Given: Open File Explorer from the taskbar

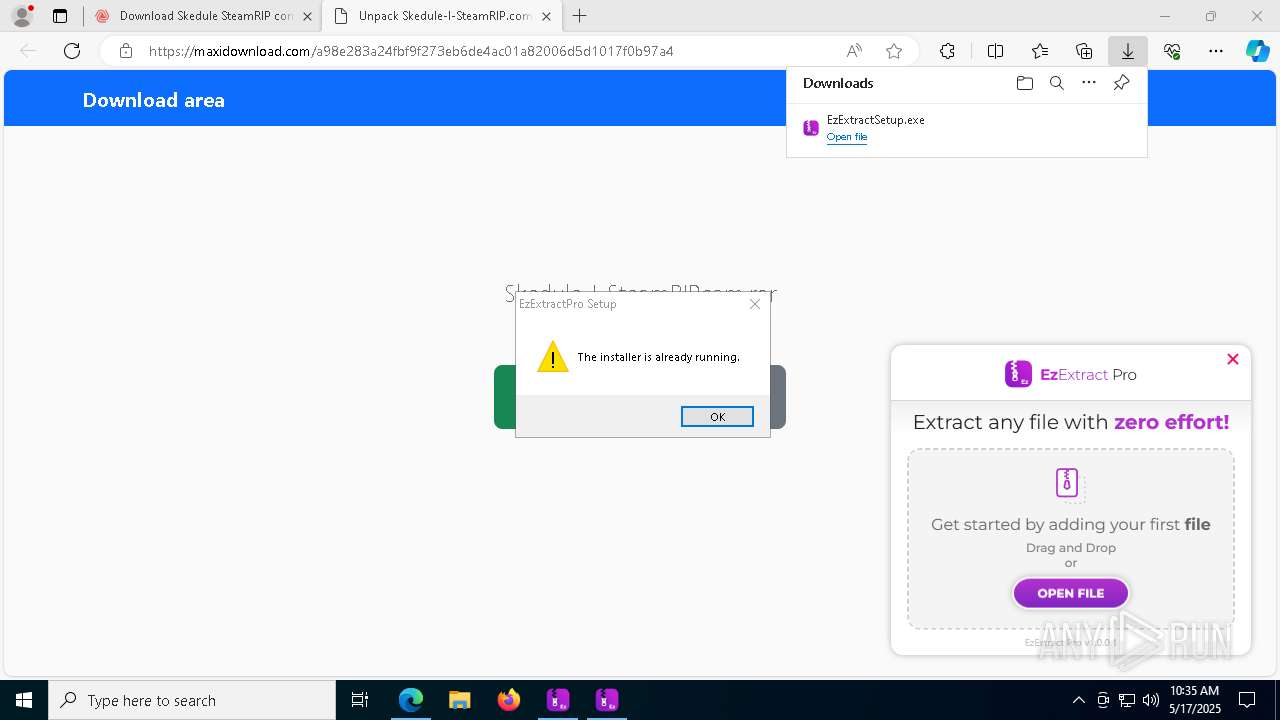Looking at the screenshot, I should click(459, 700).
